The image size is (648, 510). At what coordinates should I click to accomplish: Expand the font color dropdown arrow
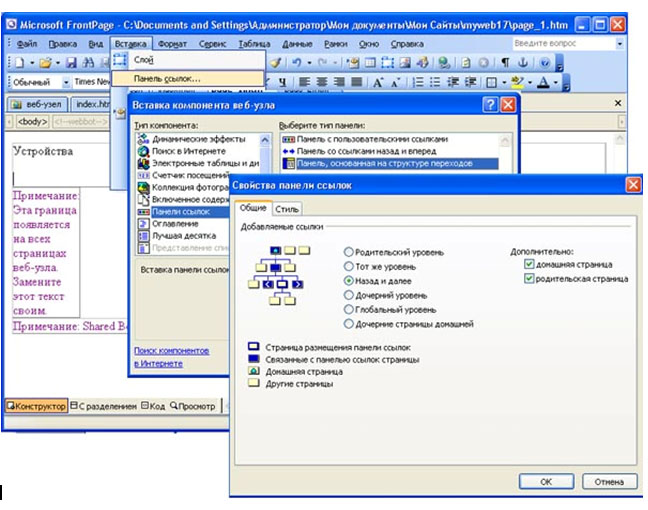tap(555, 82)
